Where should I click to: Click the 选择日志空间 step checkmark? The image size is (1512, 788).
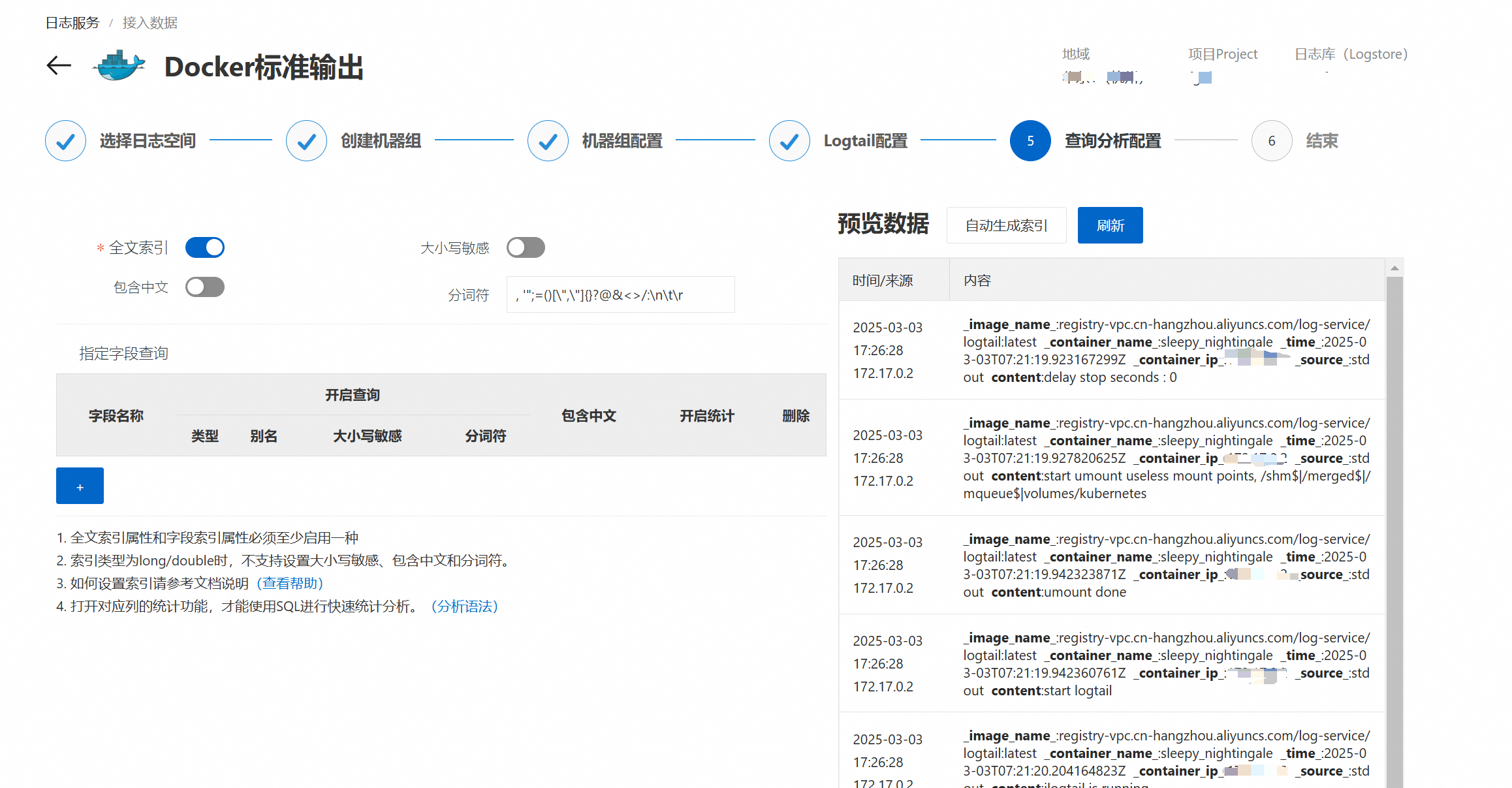65,141
